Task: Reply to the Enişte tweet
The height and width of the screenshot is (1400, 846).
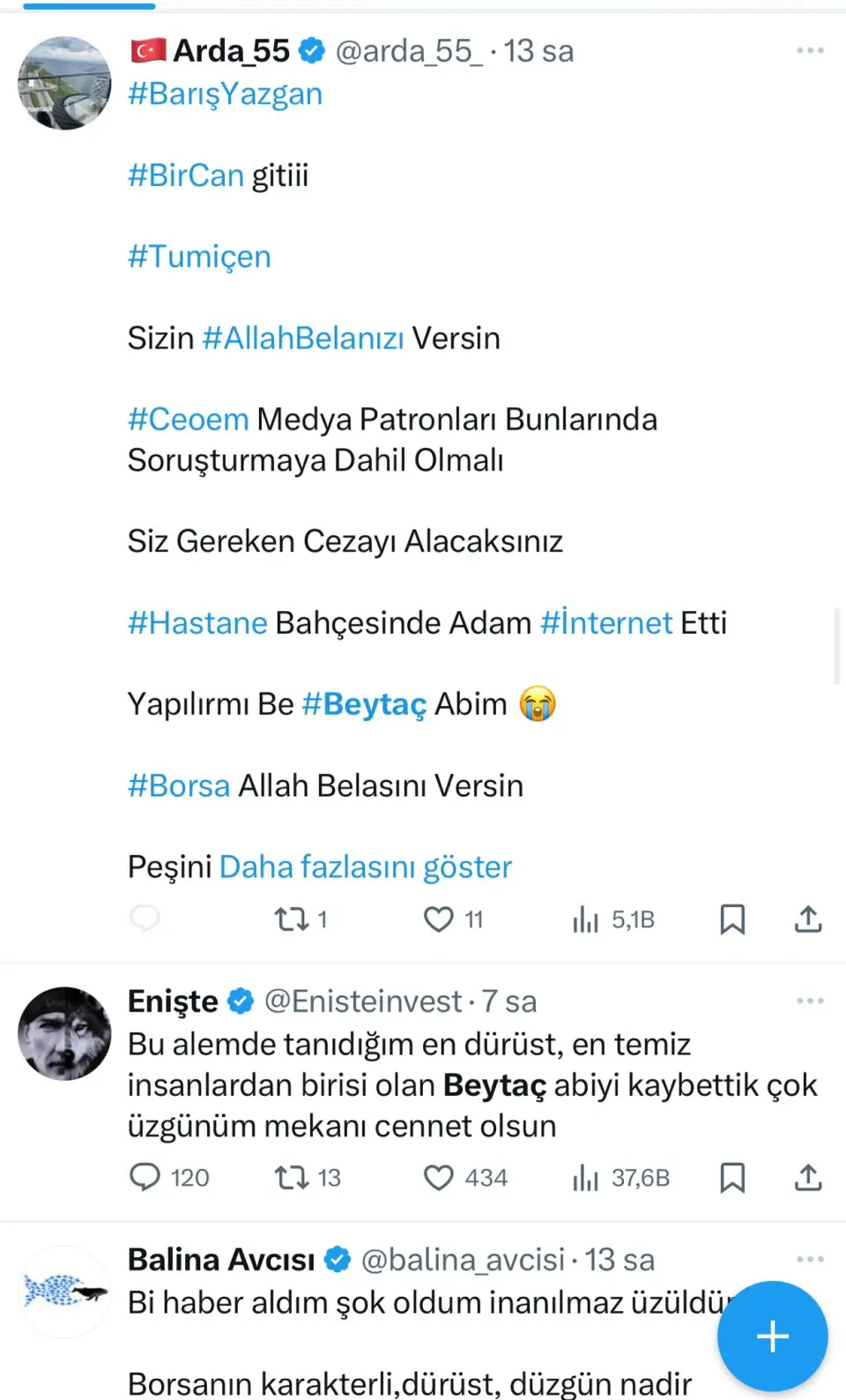Action: point(145,1177)
